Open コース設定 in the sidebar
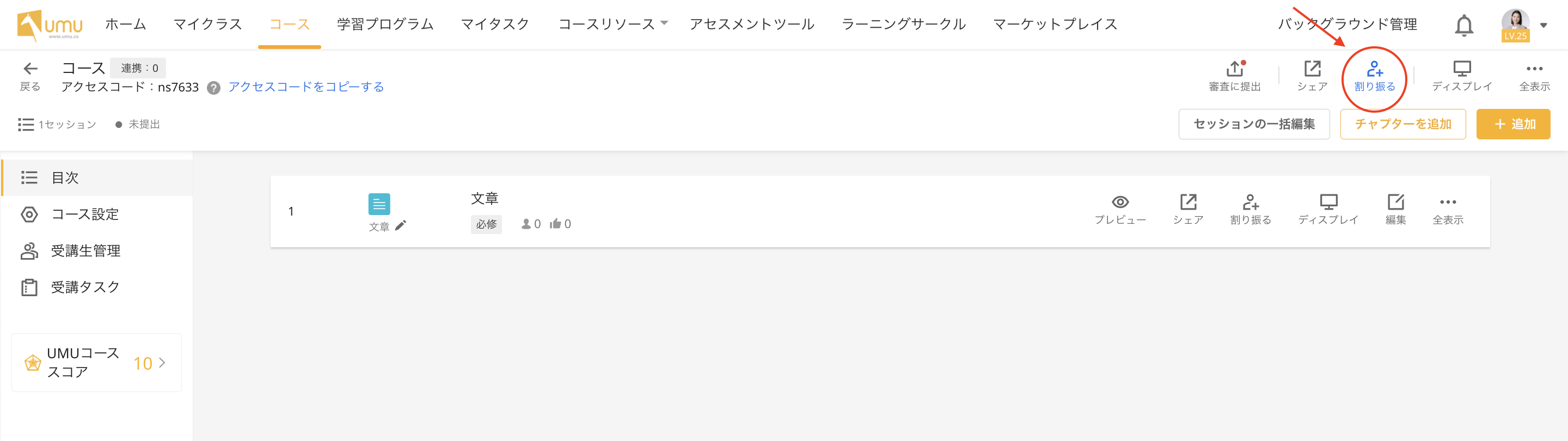This screenshot has height=441, width=1568. point(84,215)
